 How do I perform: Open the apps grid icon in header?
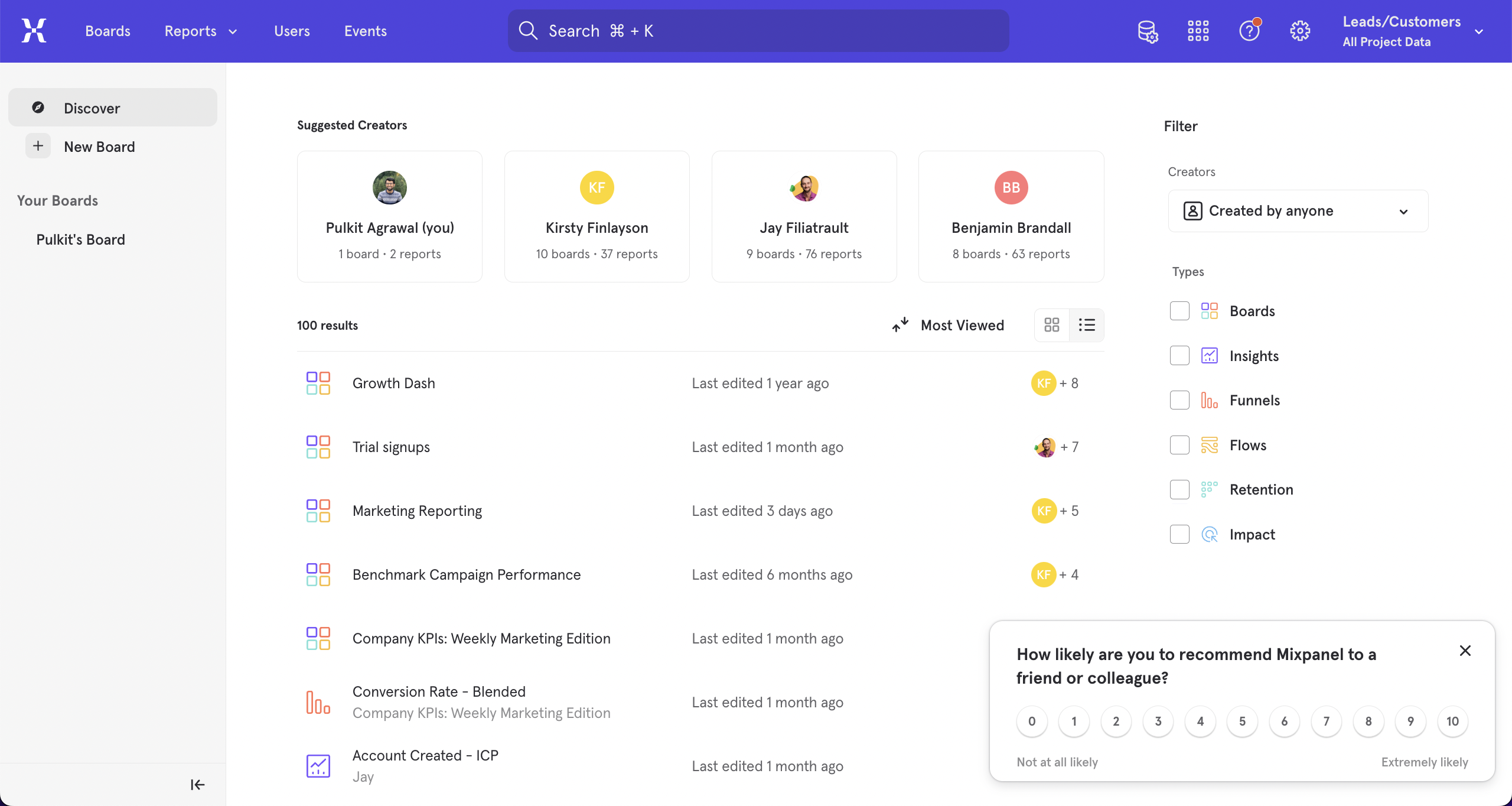click(1198, 31)
